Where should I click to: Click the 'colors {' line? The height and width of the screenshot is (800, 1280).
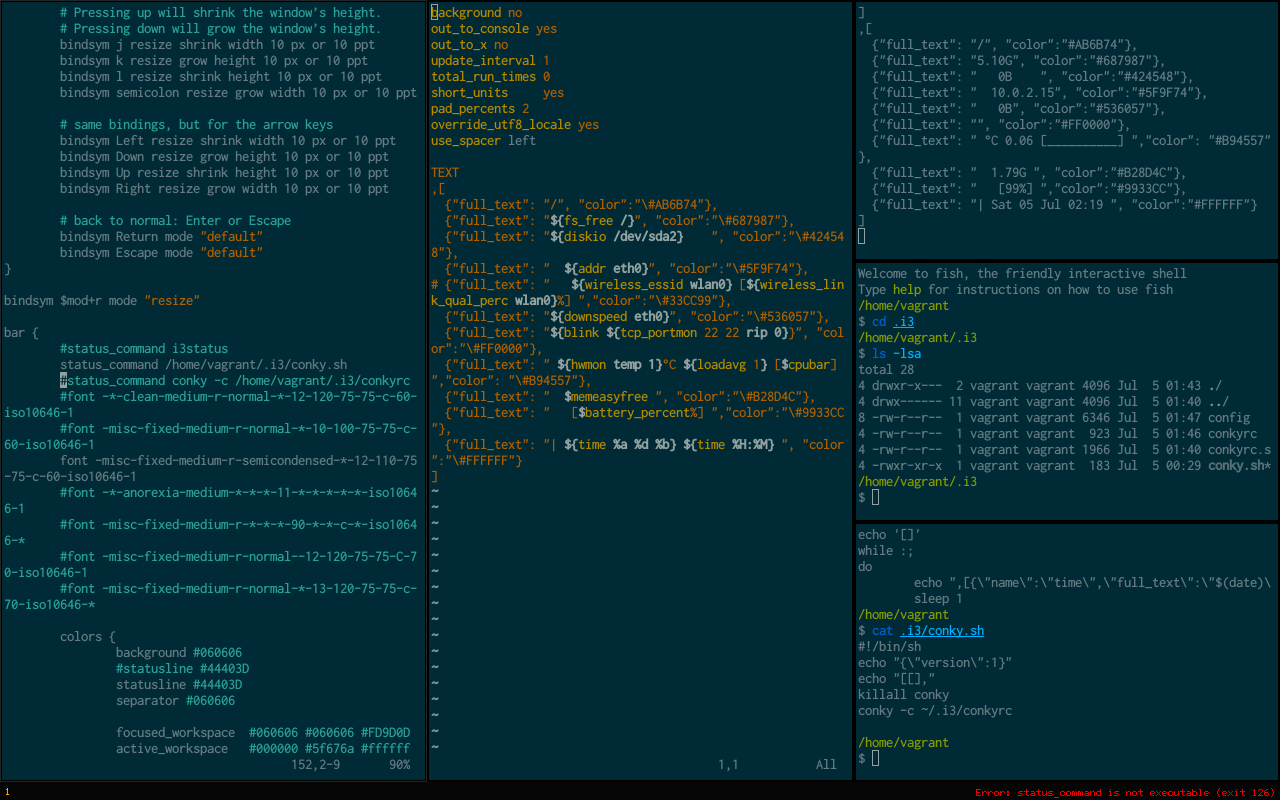tap(88, 637)
